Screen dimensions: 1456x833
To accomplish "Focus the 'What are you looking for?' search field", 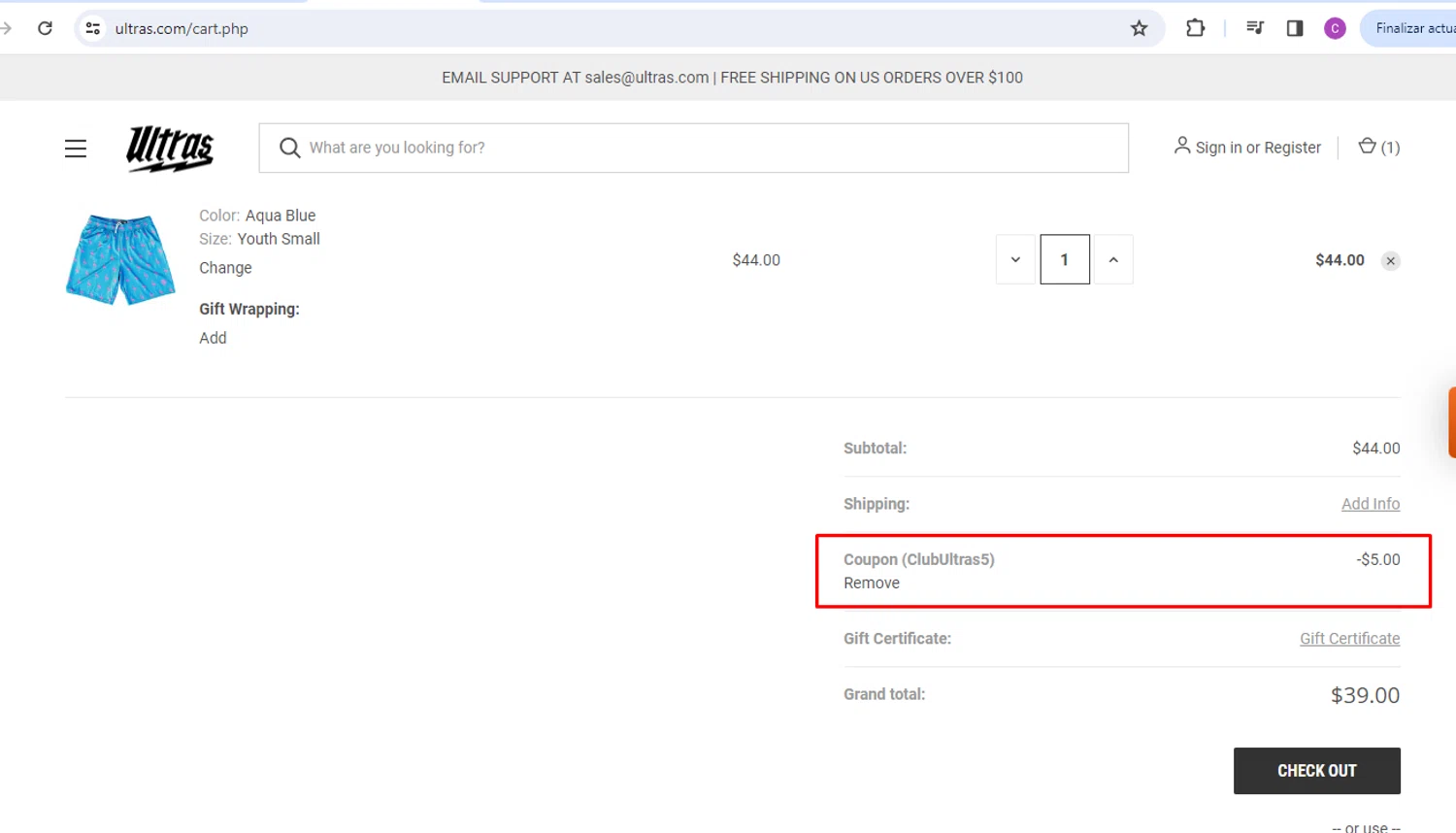I will [693, 148].
